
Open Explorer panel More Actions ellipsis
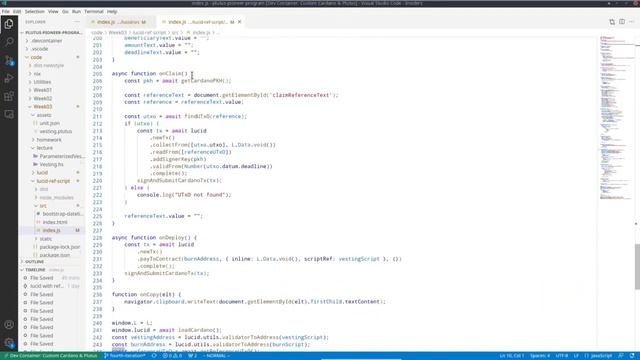pos(77,22)
